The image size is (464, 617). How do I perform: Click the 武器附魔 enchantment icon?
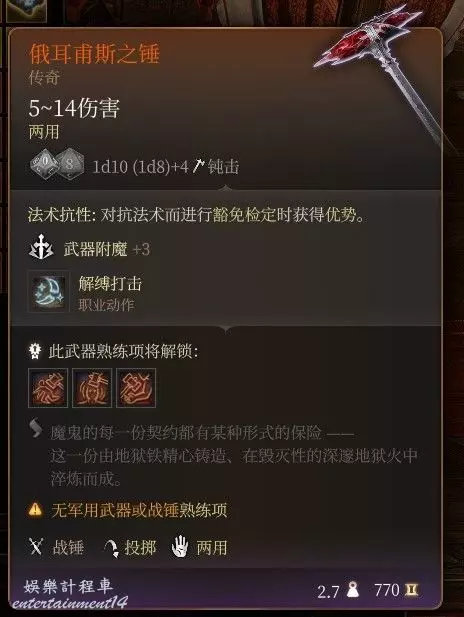pyautogui.click(x=41, y=248)
